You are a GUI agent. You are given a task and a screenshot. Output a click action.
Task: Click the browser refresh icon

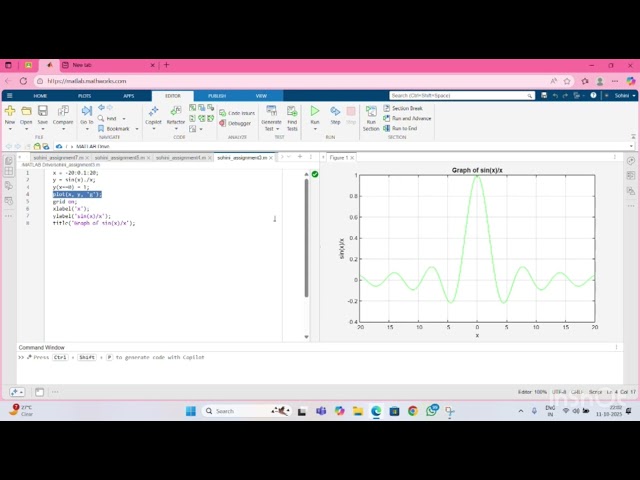pyautogui.click(x=24, y=81)
